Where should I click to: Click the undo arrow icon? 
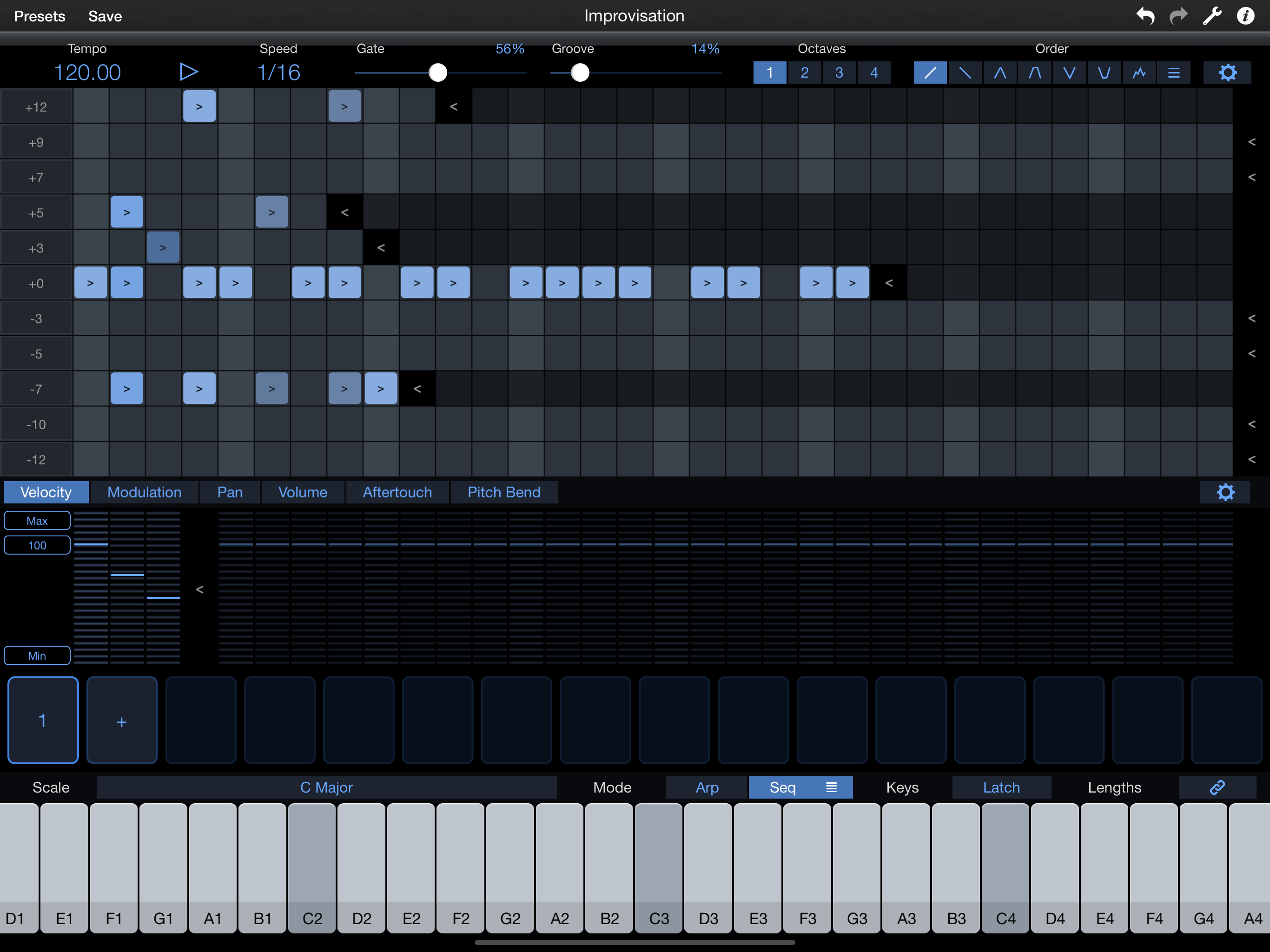point(1145,15)
